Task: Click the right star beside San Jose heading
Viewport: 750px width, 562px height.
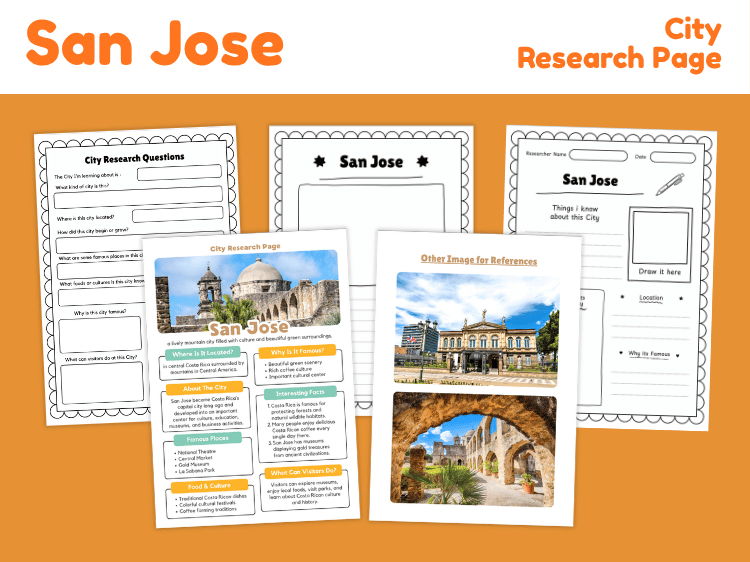Action: point(422,161)
